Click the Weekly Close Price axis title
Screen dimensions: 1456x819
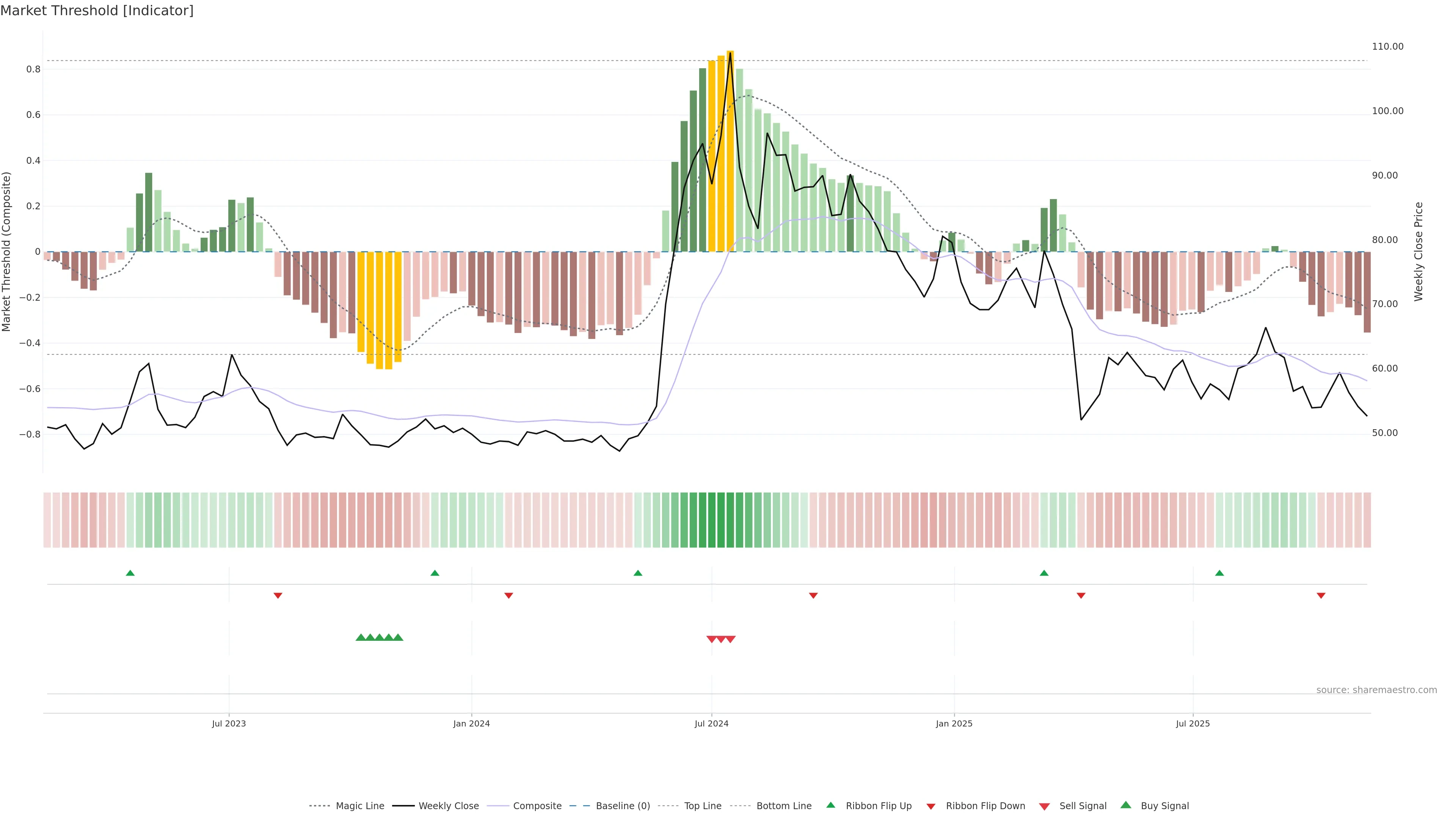pyautogui.click(x=1418, y=251)
